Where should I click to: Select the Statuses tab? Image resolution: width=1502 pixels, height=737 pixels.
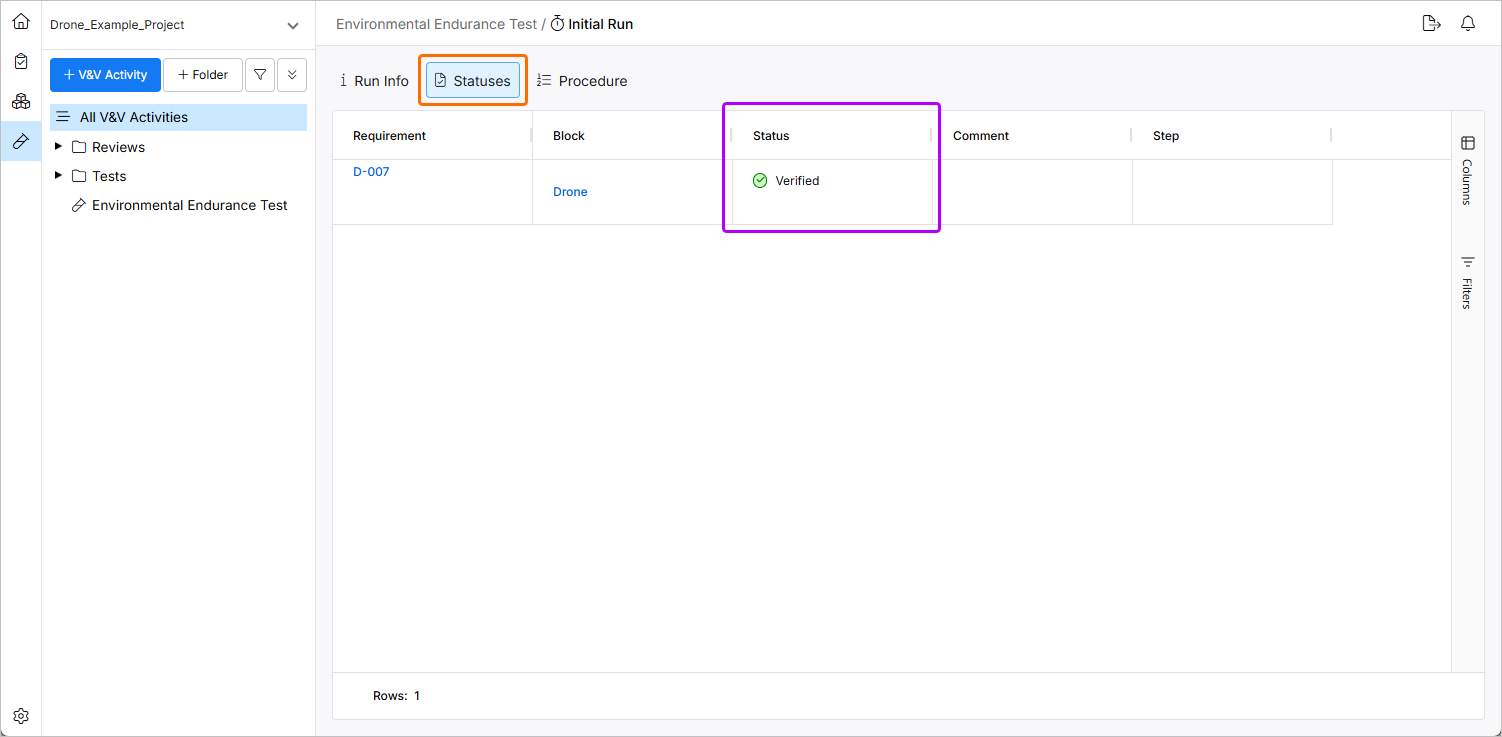[473, 81]
